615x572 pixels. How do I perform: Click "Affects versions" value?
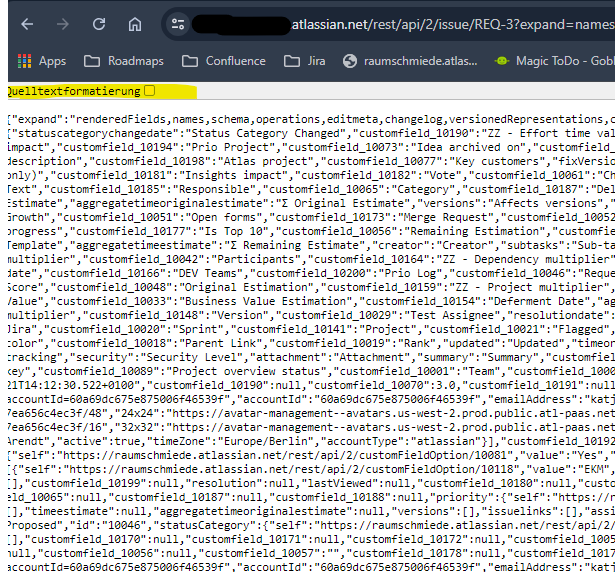[x=544, y=203]
